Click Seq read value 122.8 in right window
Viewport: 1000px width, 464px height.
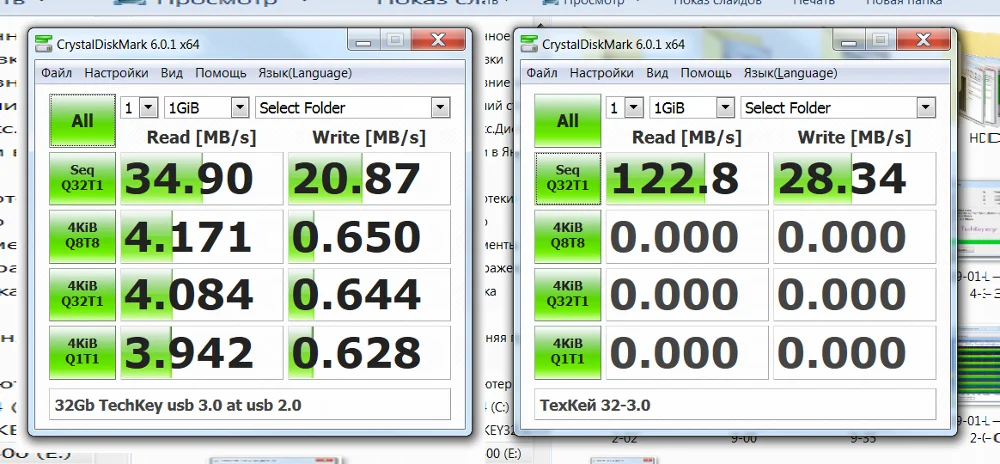687,178
